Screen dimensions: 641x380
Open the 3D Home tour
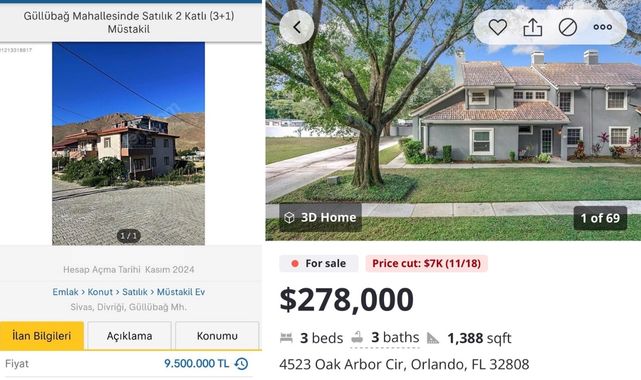320,217
